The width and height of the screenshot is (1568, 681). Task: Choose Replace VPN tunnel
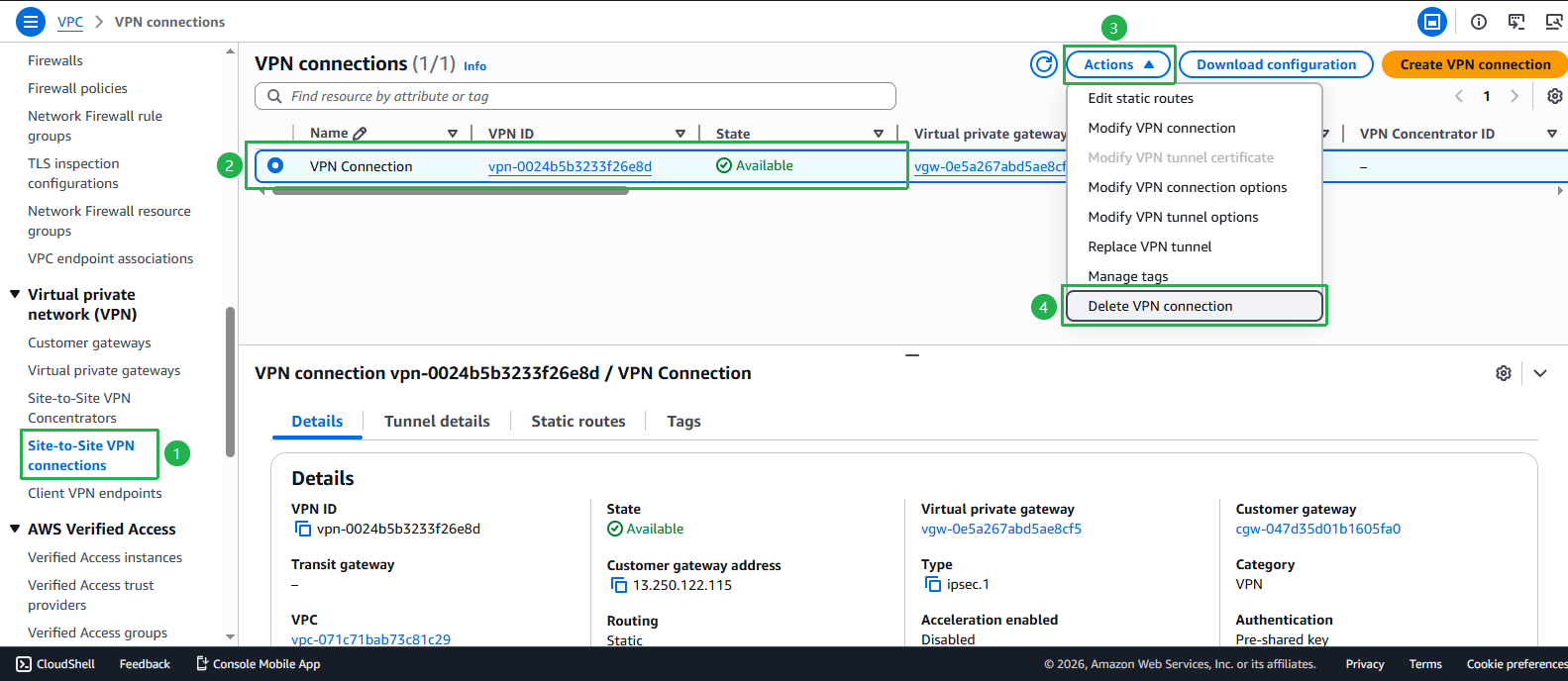(1194, 246)
